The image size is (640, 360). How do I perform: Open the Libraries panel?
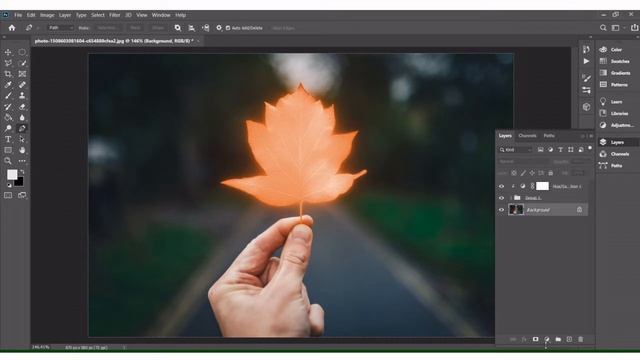pyautogui.click(x=614, y=113)
